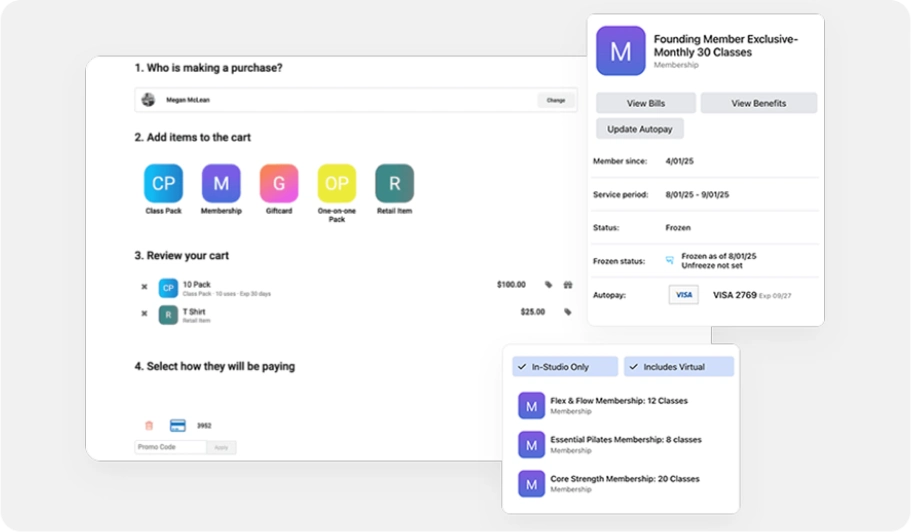The image size is (911, 532).
Task: Focus the Promo Code field
Action: [170, 447]
